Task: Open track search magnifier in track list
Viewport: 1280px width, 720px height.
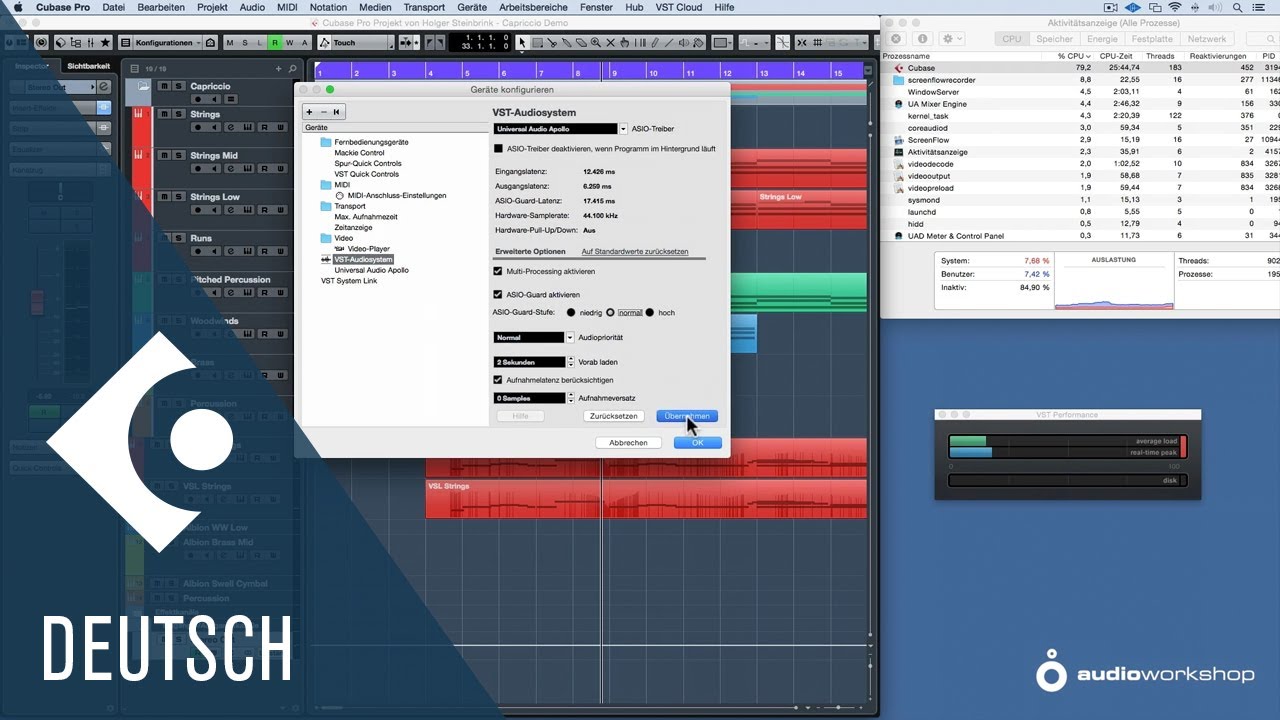Action: 293,68
